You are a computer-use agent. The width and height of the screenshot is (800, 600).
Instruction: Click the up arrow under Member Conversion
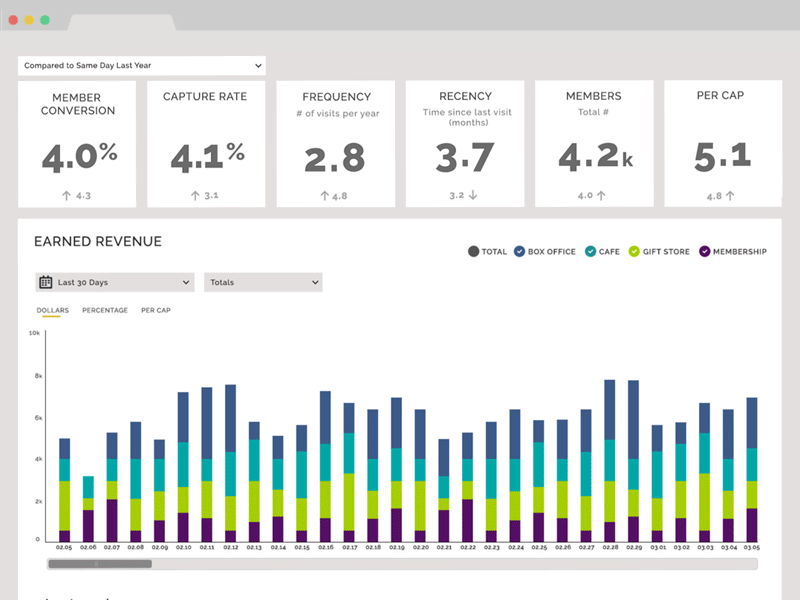[65, 196]
